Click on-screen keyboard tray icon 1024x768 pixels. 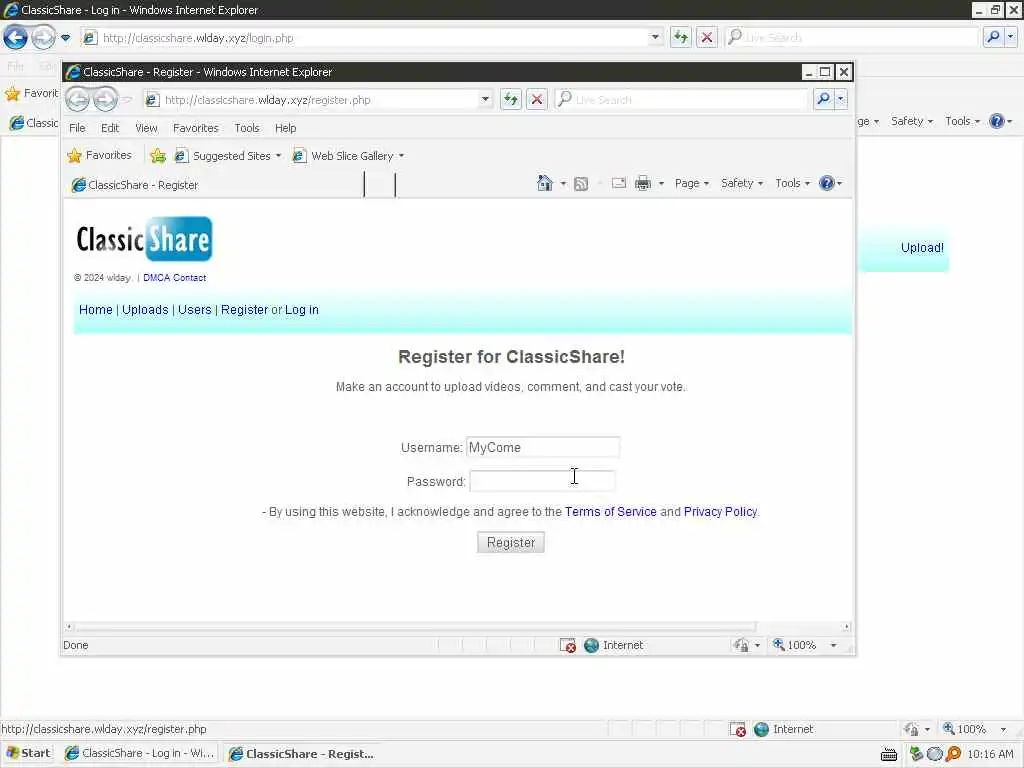(x=888, y=754)
